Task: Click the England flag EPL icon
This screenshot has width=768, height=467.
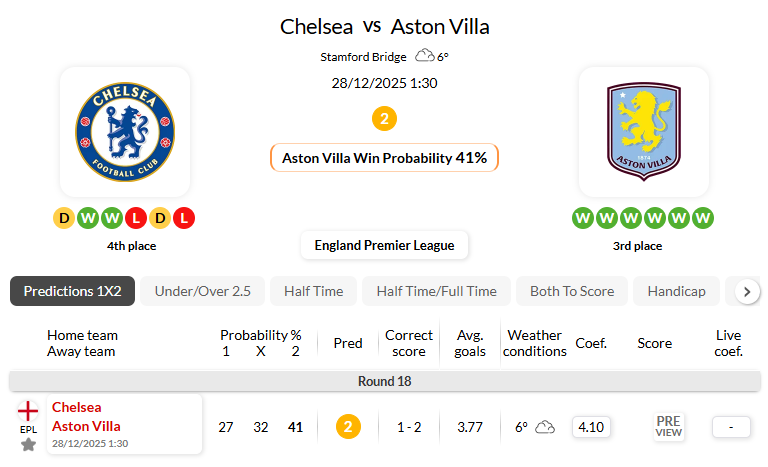Action: pyautogui.click(x=28, y=412)
